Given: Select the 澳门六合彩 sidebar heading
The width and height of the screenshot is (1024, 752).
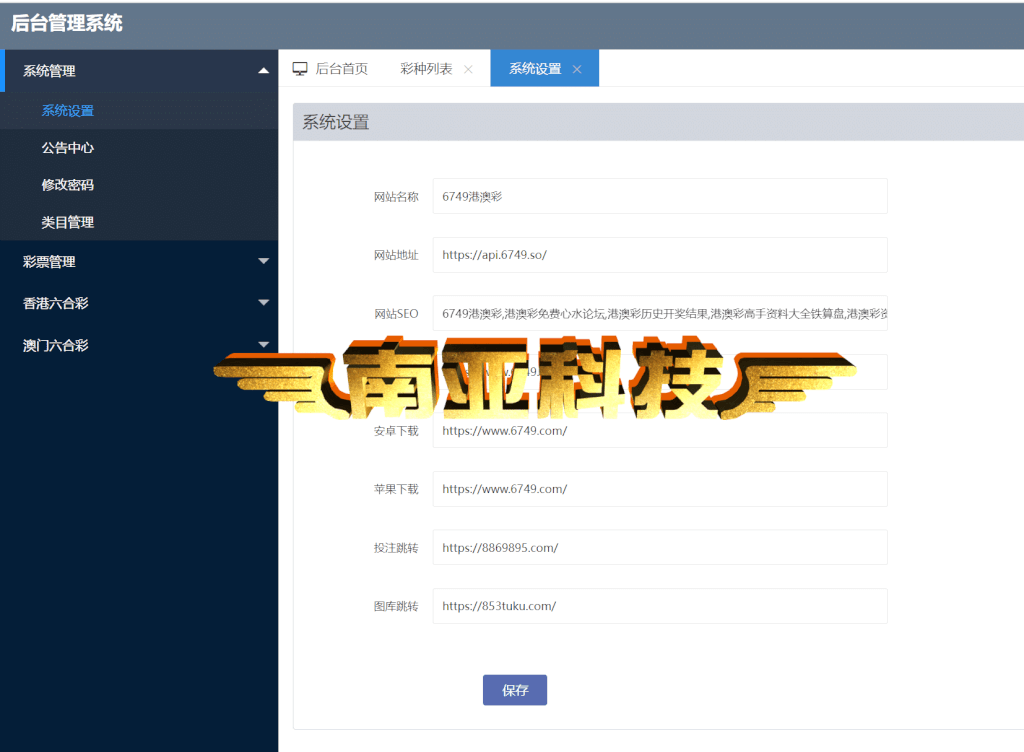Looking at the screenshot, I should [x=56, y=345].
